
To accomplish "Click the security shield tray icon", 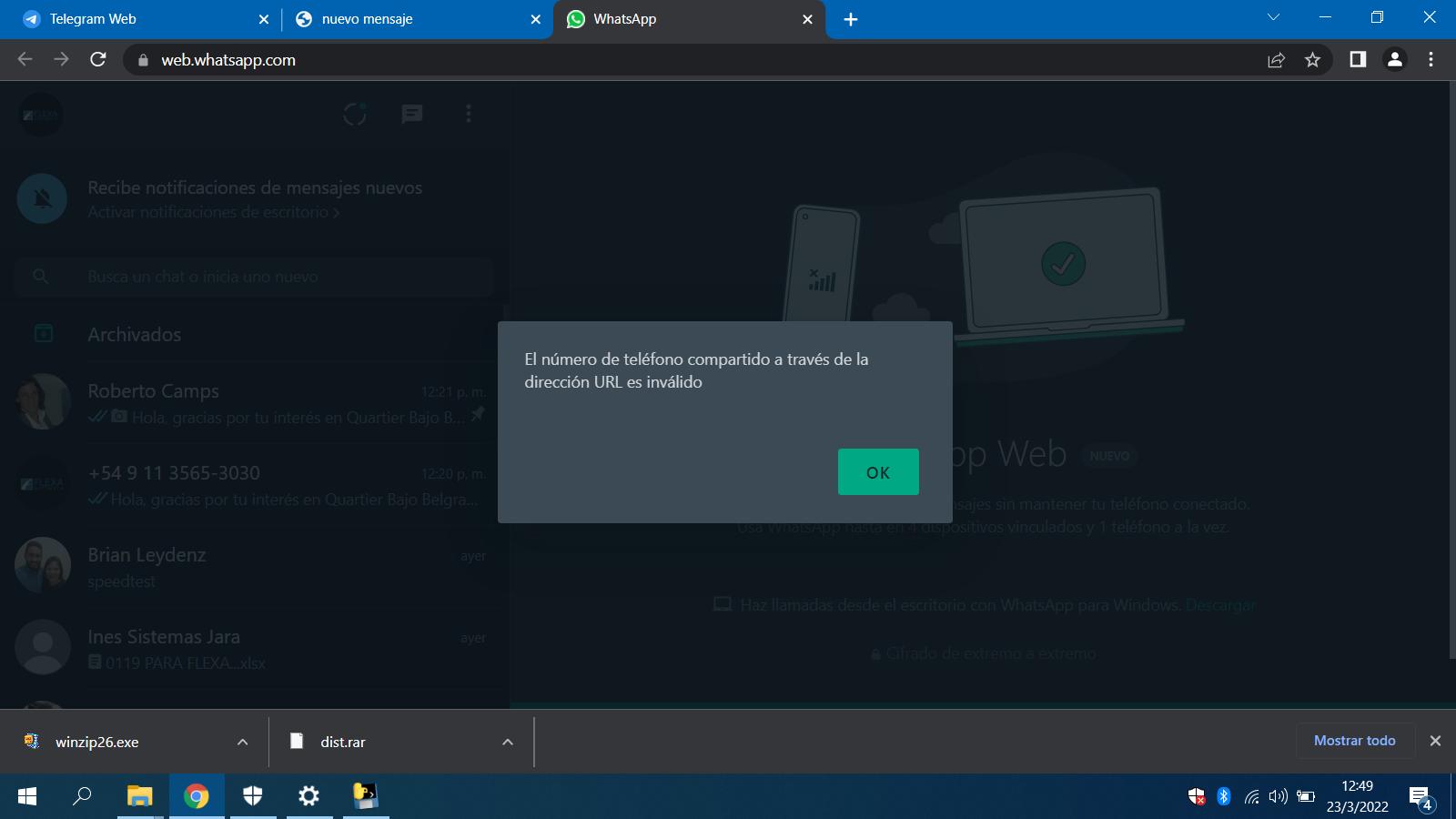I will click(1197, 796).
